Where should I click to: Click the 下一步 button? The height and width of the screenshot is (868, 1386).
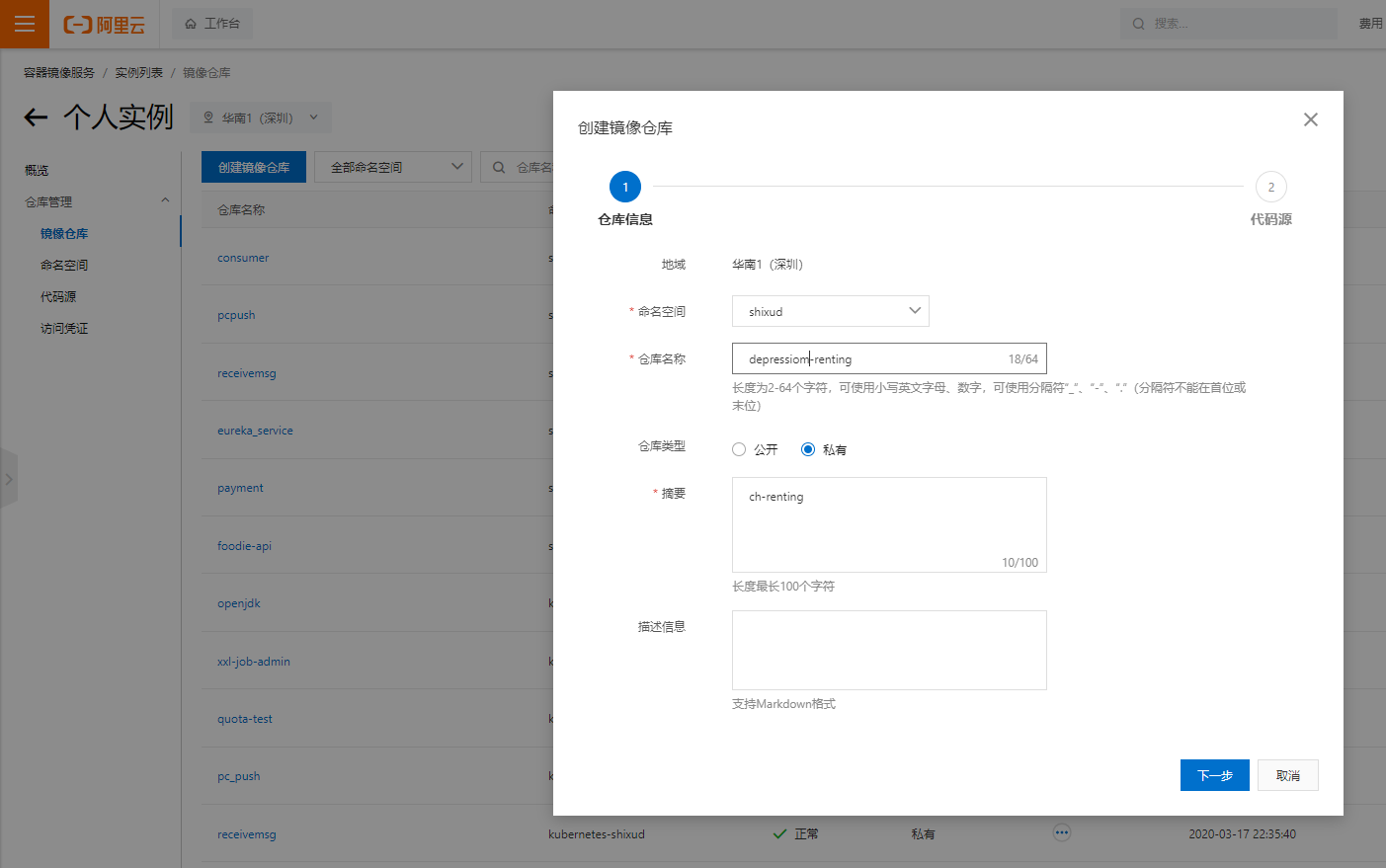pos(1215,775)
